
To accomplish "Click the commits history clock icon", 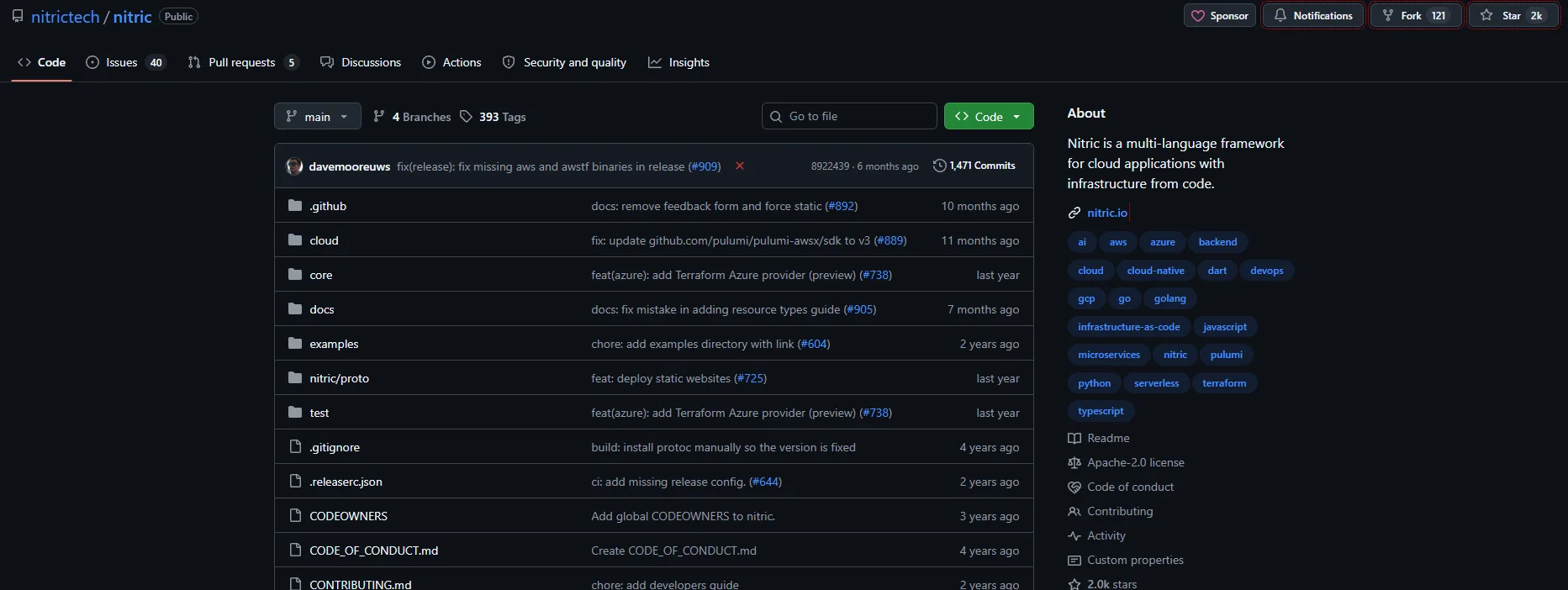I will [939, 166].
